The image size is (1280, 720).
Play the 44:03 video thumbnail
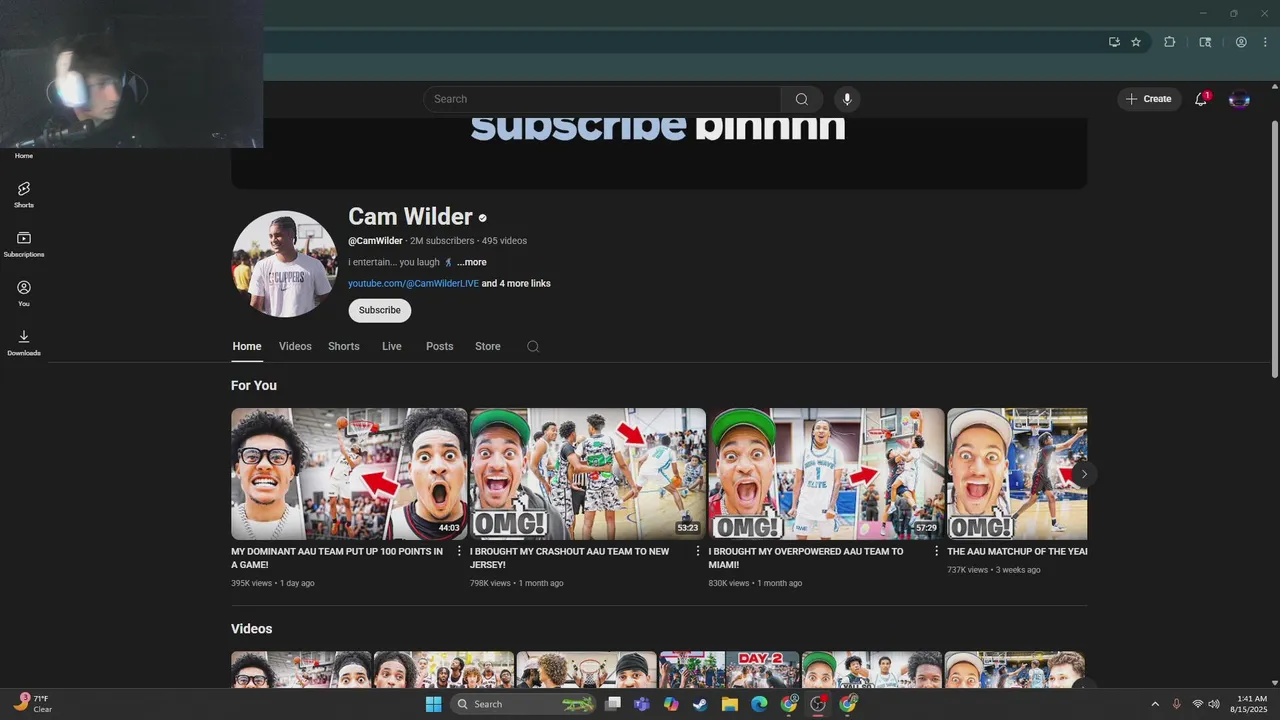[x=349, y=474]
